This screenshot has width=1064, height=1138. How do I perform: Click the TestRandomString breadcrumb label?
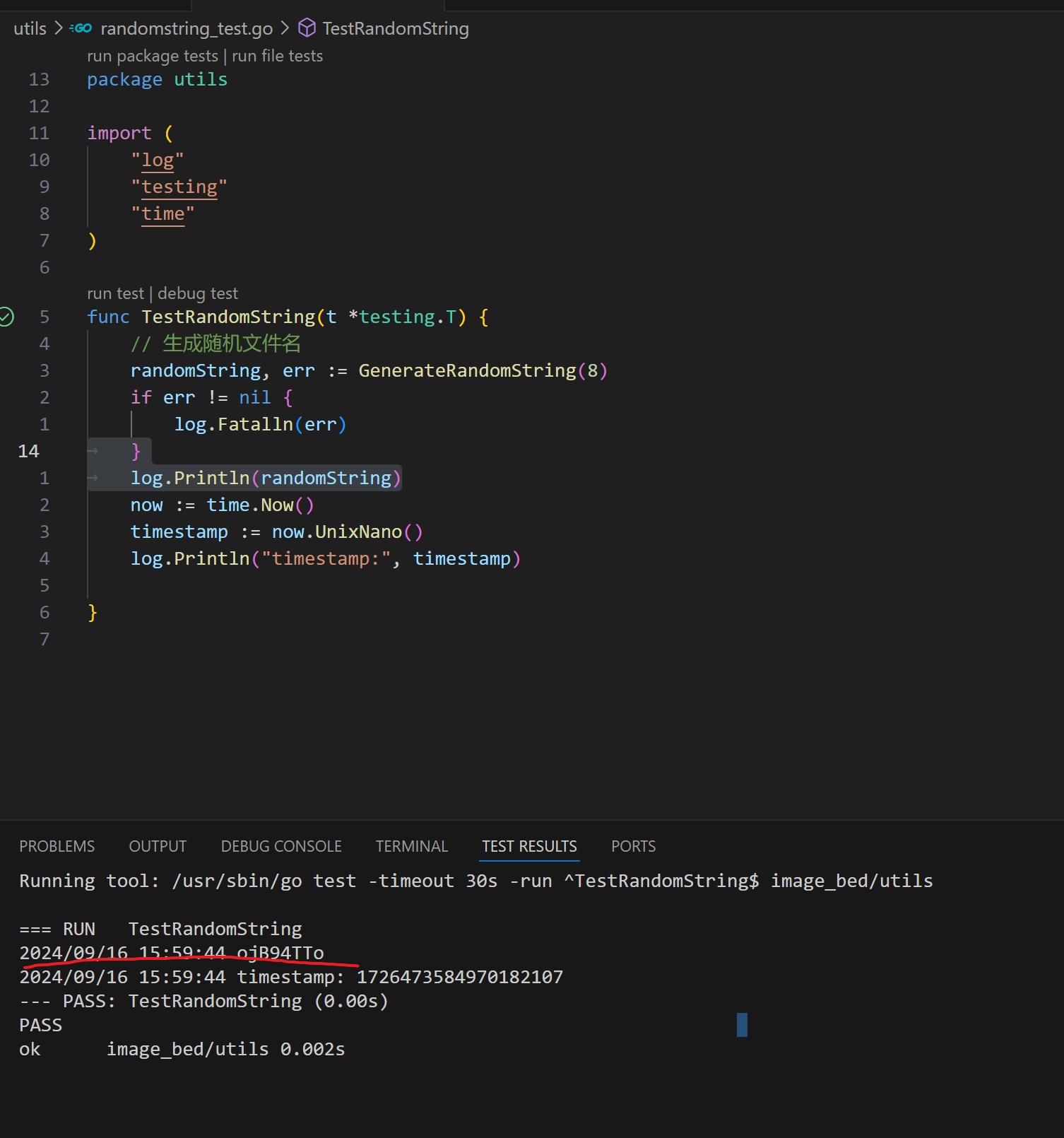click(396, 28)
